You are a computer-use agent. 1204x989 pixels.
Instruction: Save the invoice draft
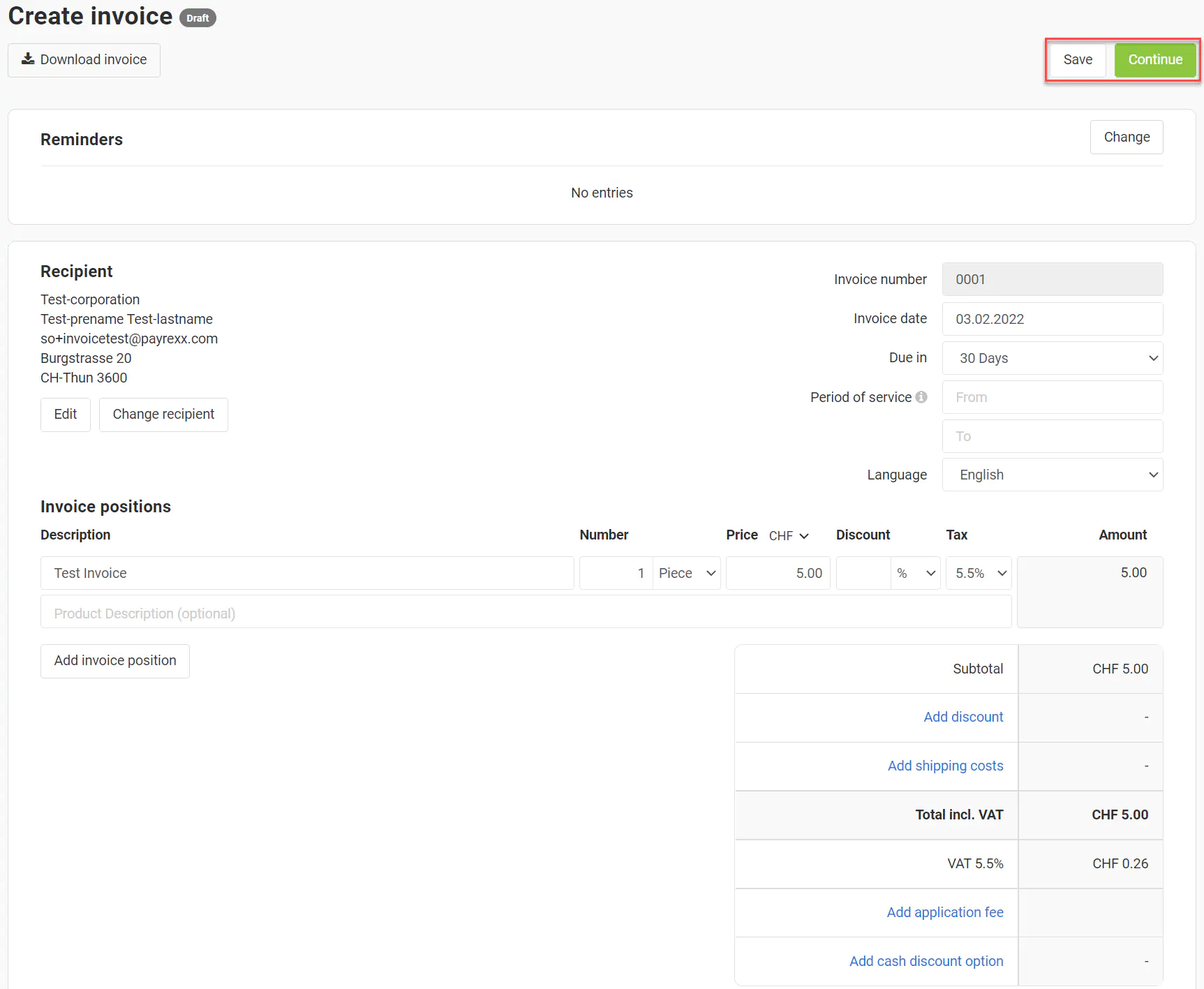1077,60
